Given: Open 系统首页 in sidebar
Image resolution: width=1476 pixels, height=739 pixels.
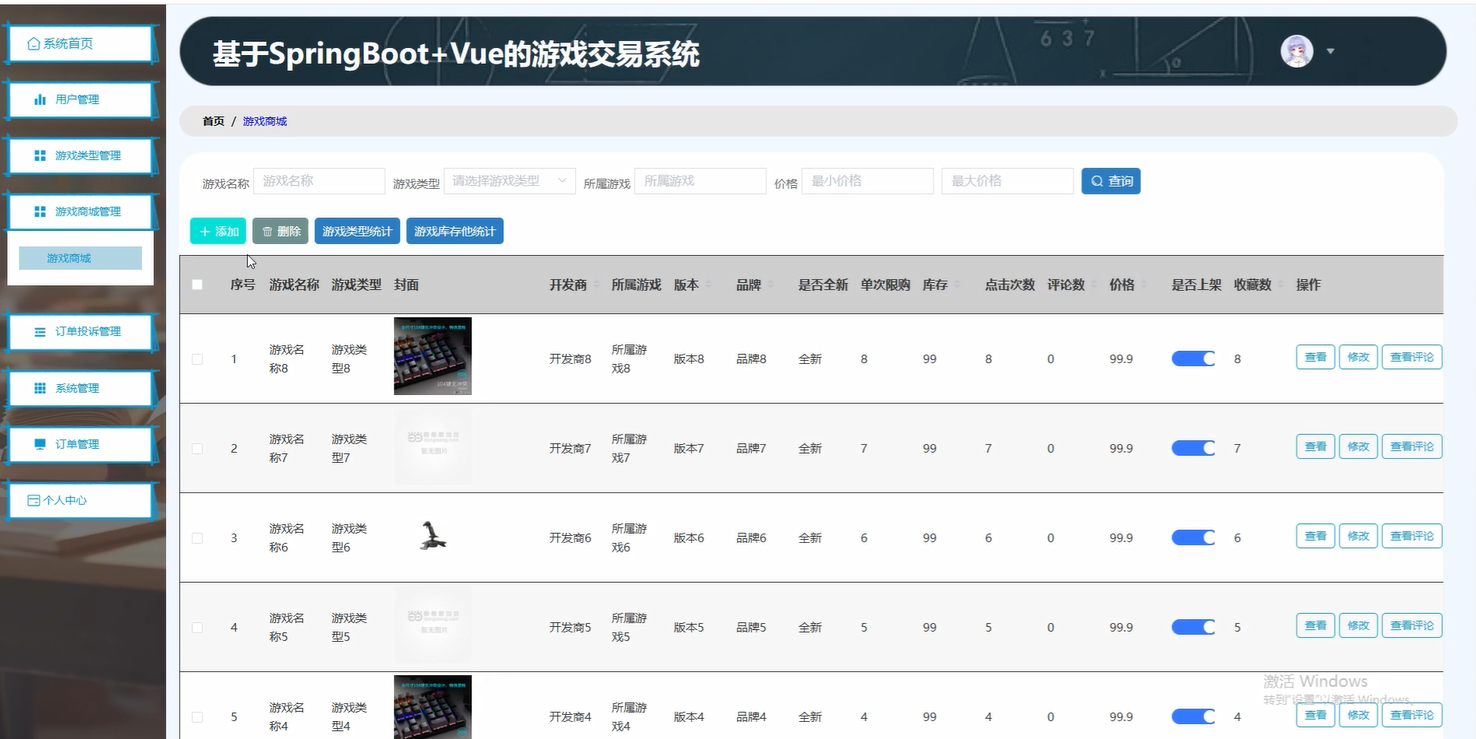Looking at the screenshot, I should pos(80,44).
